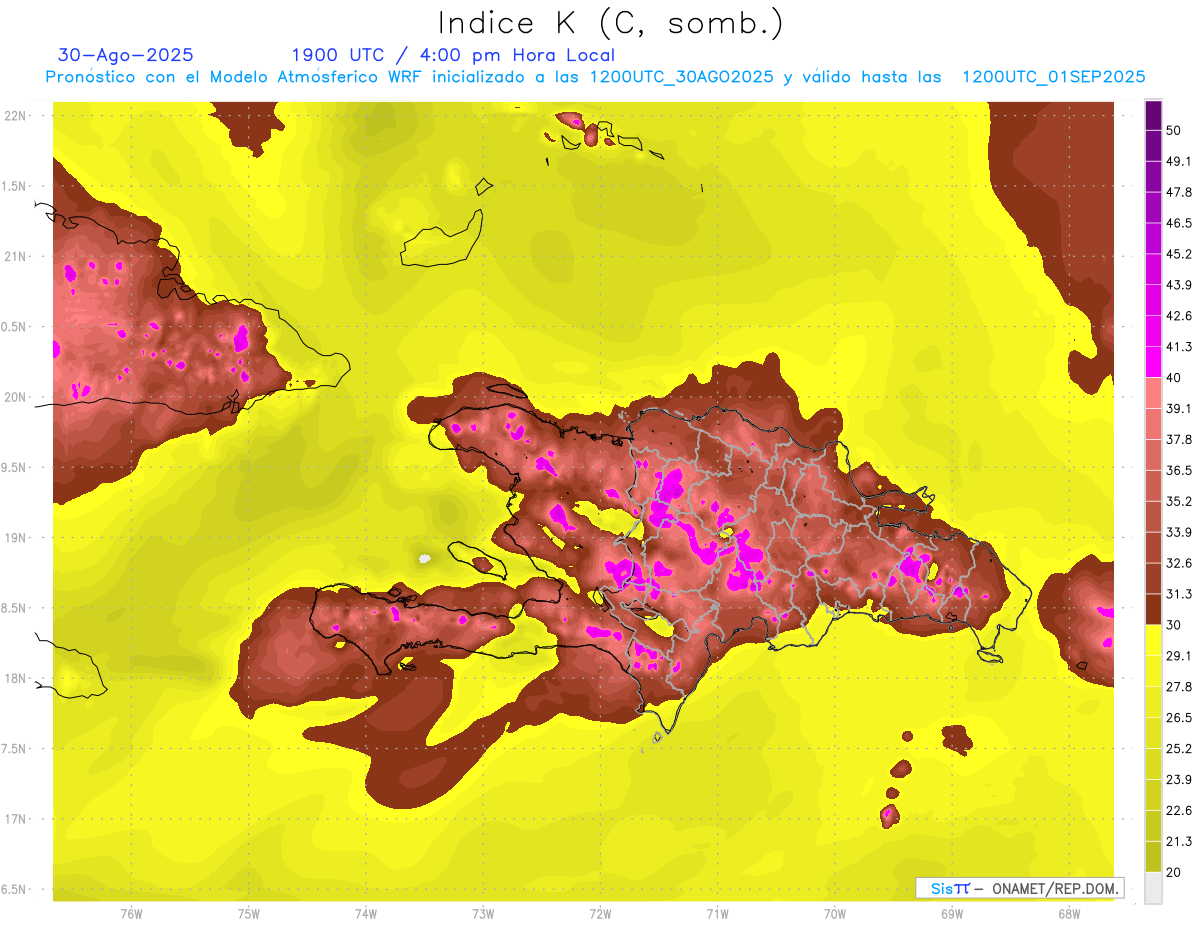The height and width of the screenshot is (927, 1200).
Task: Click the color bar value "25.2"
Action: pos(1178,749)
